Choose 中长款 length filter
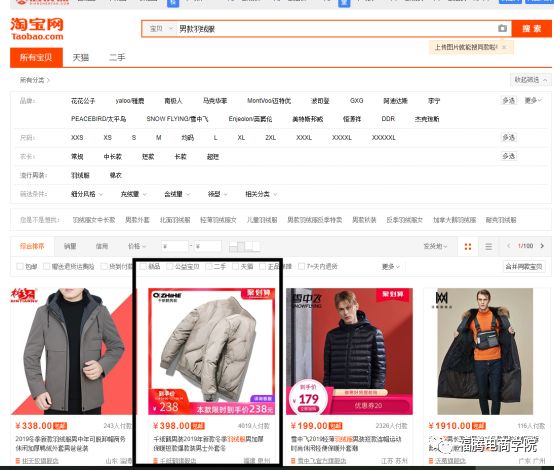The width and height of the screenshot is (554, 470). pyautogui.click(x=113, y=157)
